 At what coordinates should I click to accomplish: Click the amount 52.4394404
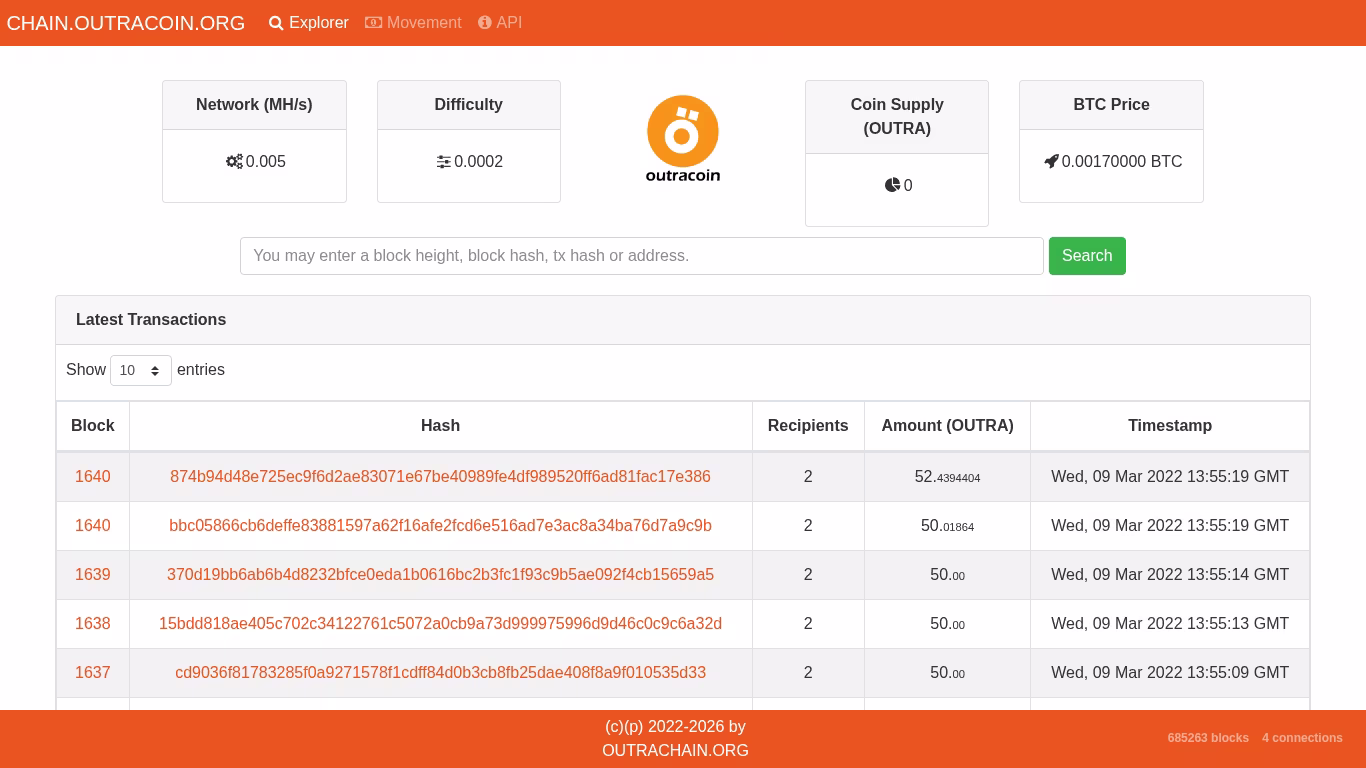click(947, 477)
